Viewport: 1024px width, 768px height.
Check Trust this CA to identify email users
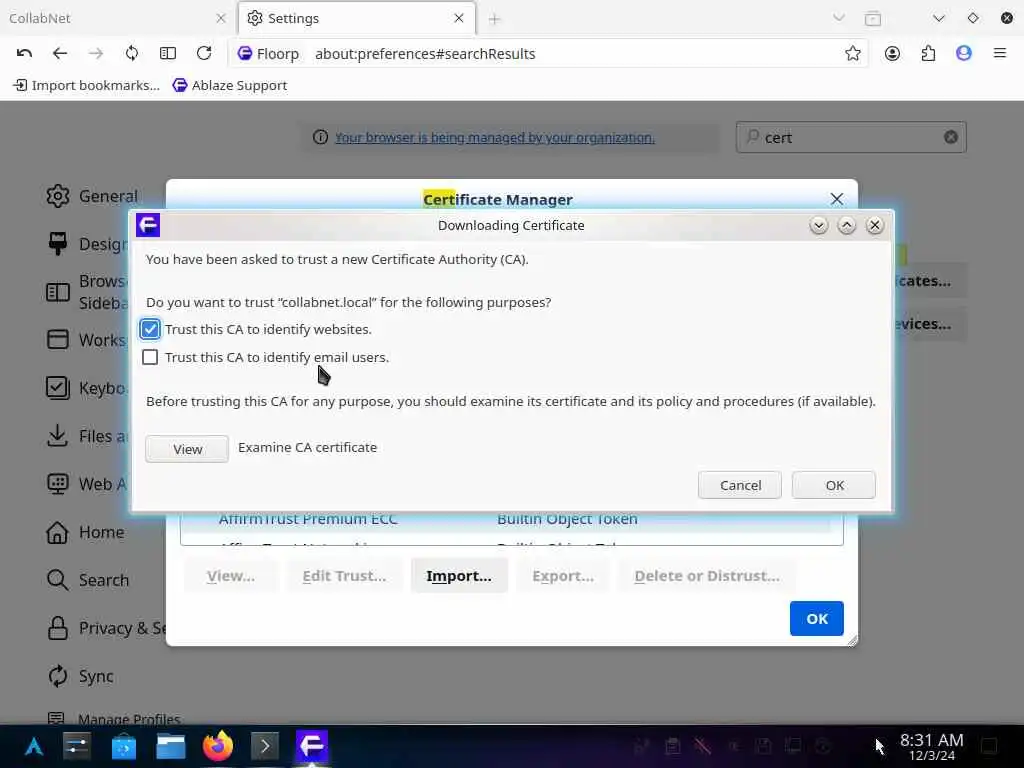[x=150, y=357]
